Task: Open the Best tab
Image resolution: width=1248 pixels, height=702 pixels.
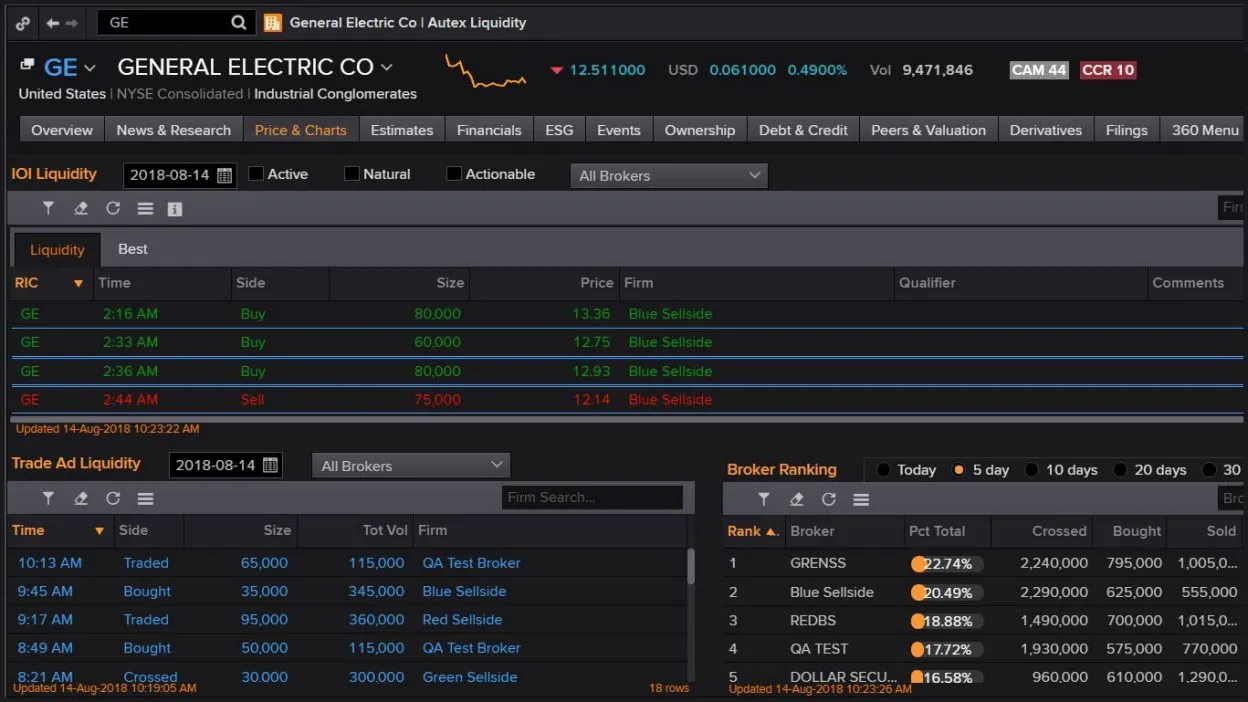Action: tap(133, 249)
